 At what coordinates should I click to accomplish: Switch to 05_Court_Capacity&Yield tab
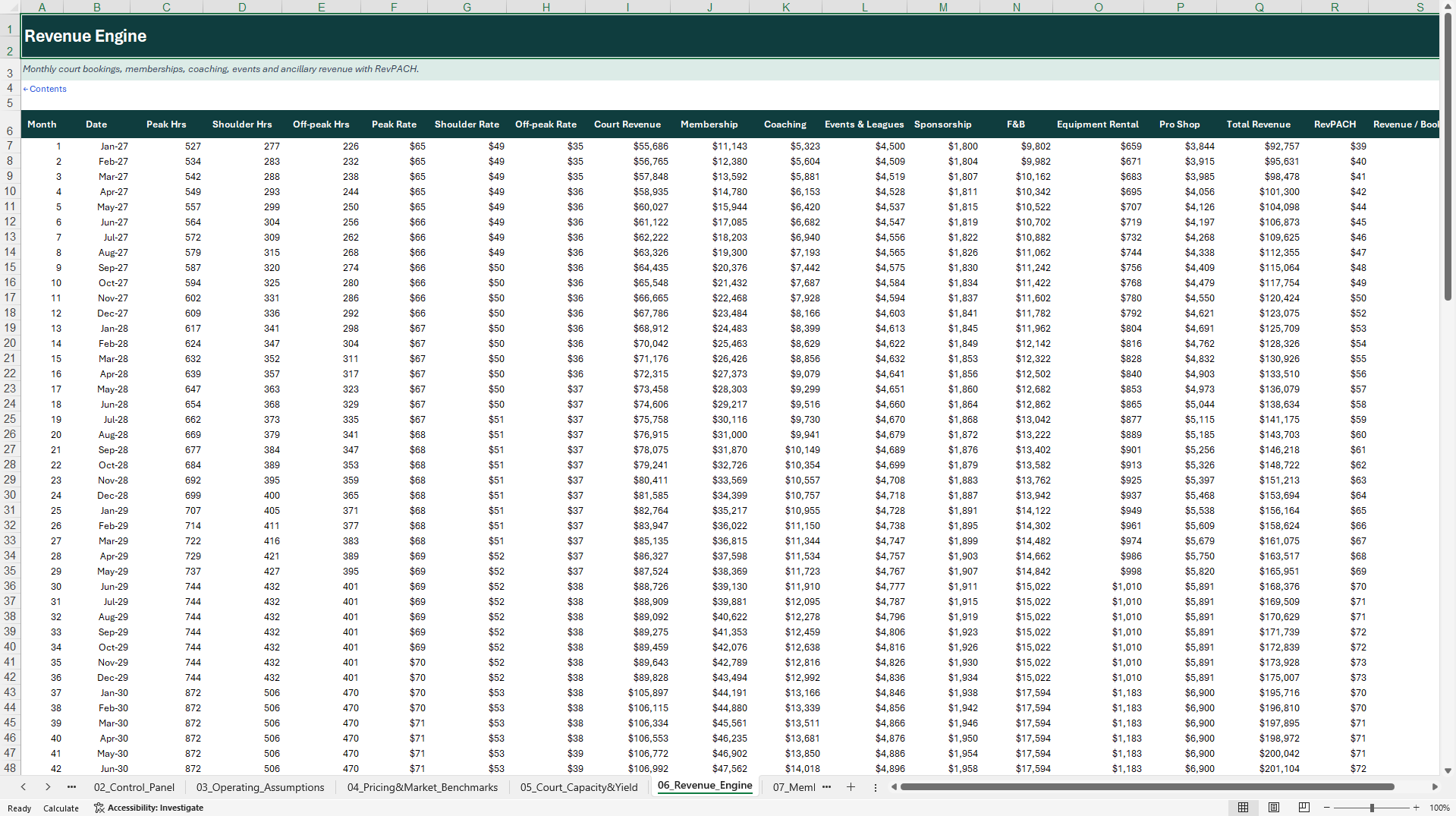pos(579,787)
